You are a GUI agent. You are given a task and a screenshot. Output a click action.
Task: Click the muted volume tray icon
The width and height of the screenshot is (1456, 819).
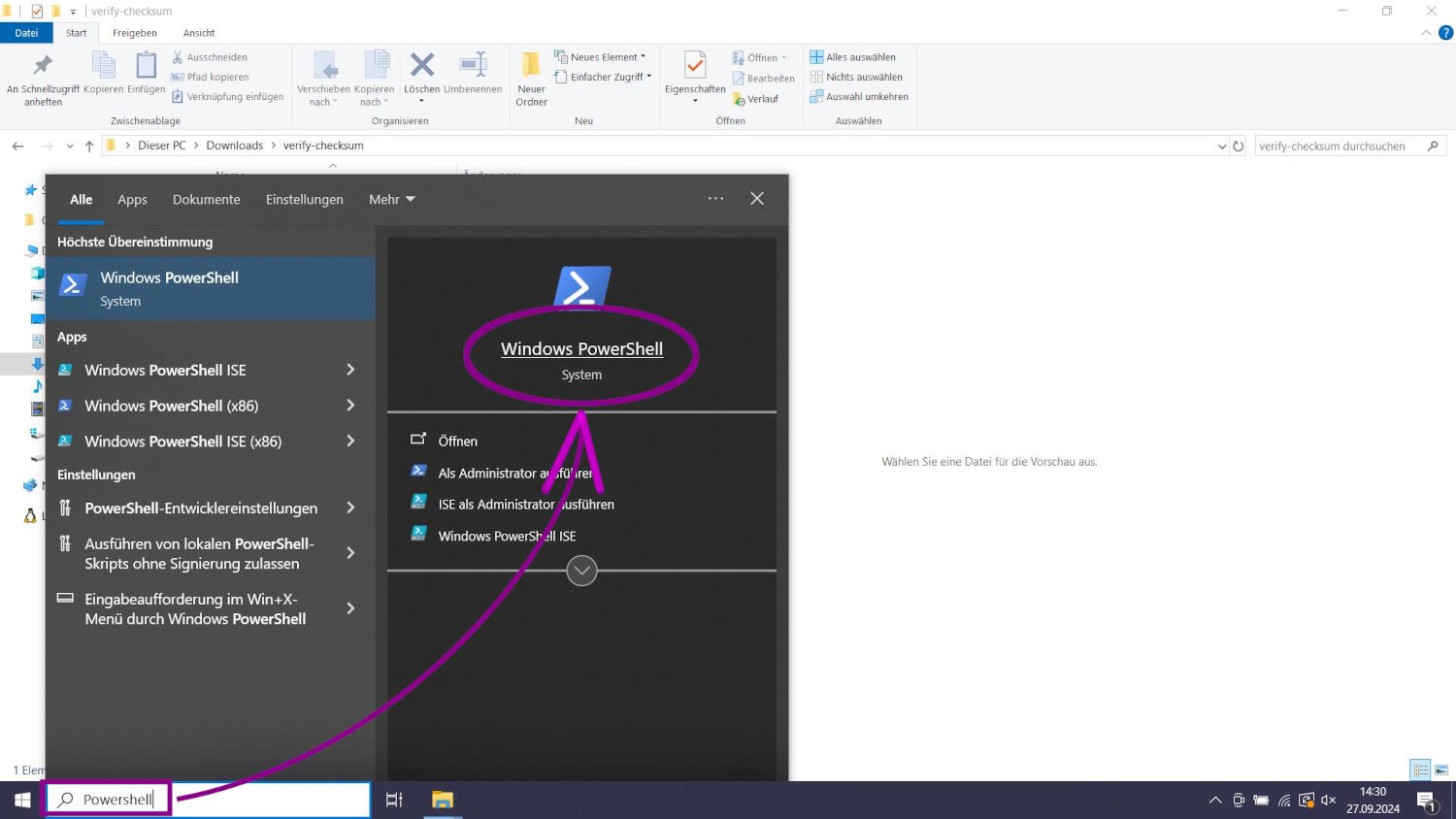1329,801
